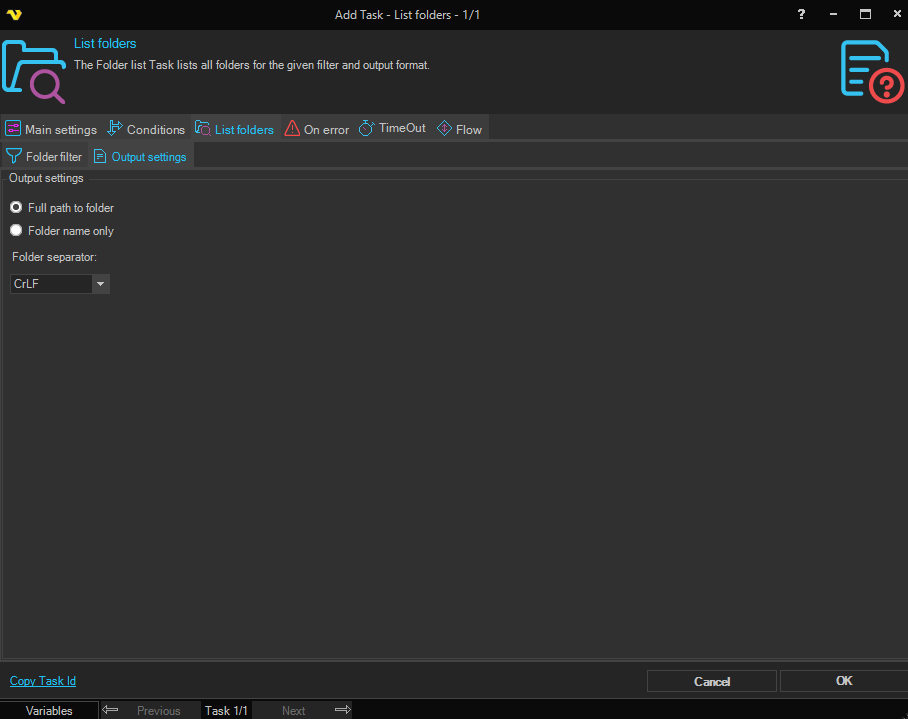Click the CrLF separator value field
This screenshot has height=719, width=908.
[x=50, y=284]
